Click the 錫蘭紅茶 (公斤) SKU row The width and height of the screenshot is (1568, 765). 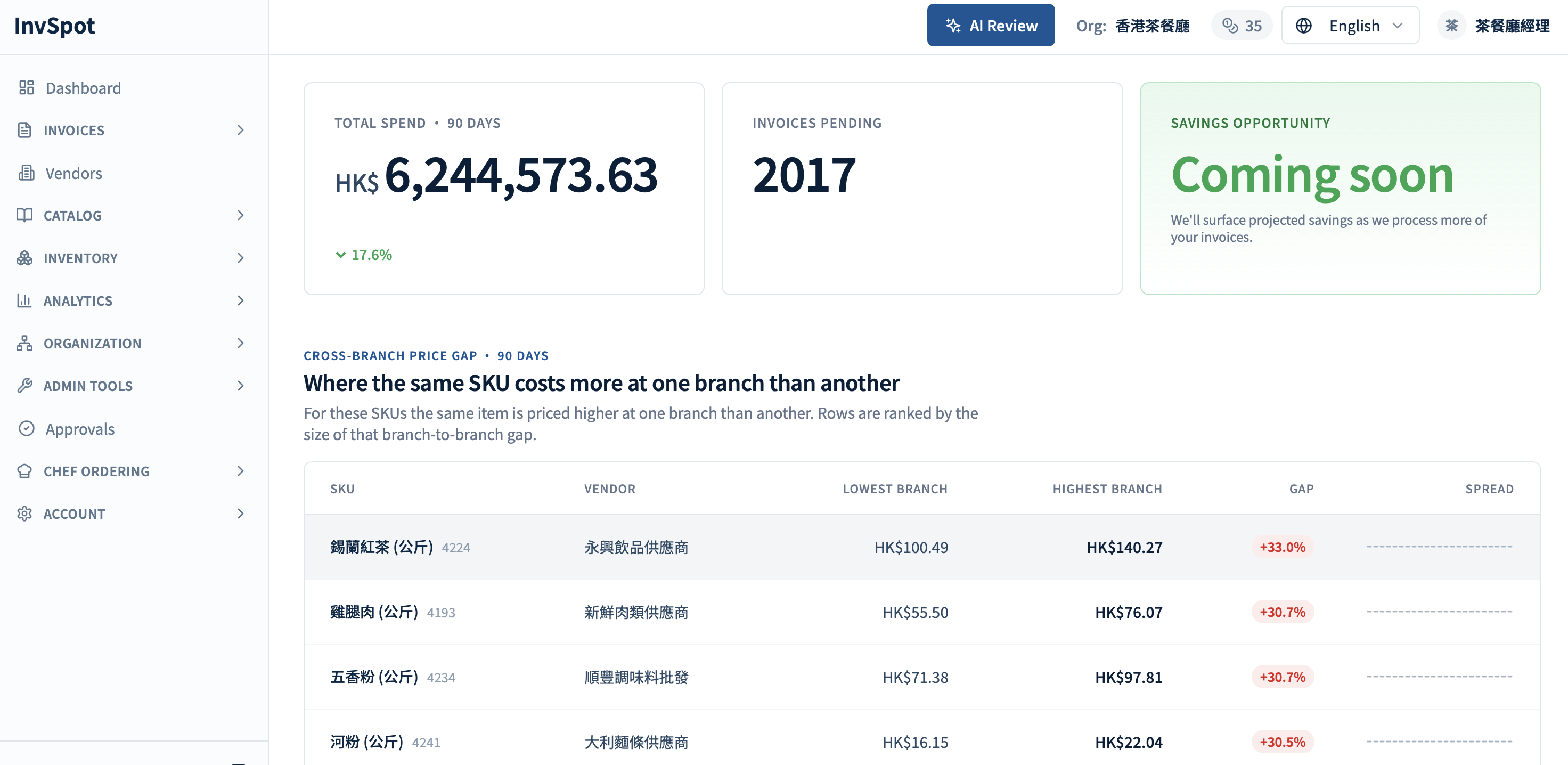click(x=921, y=547)
